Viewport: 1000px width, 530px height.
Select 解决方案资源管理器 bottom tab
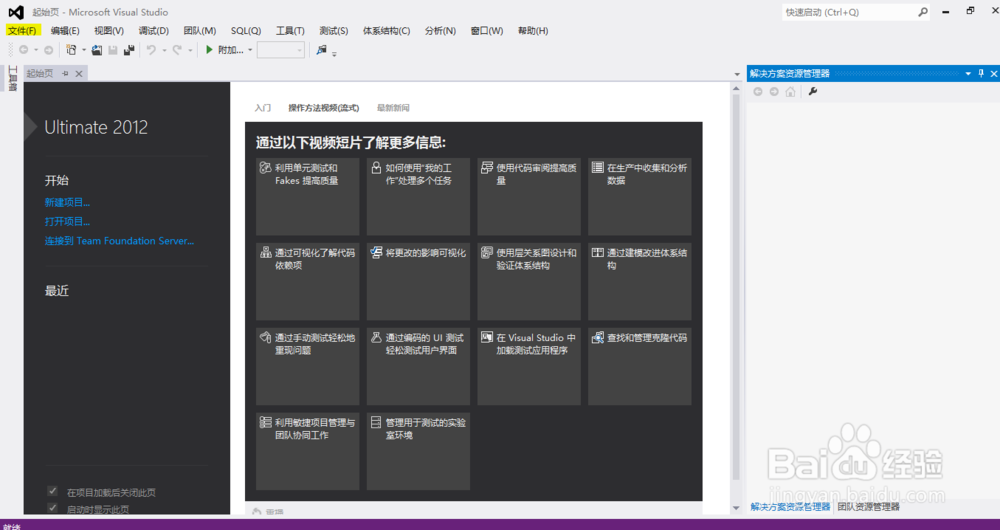(790, 506)
